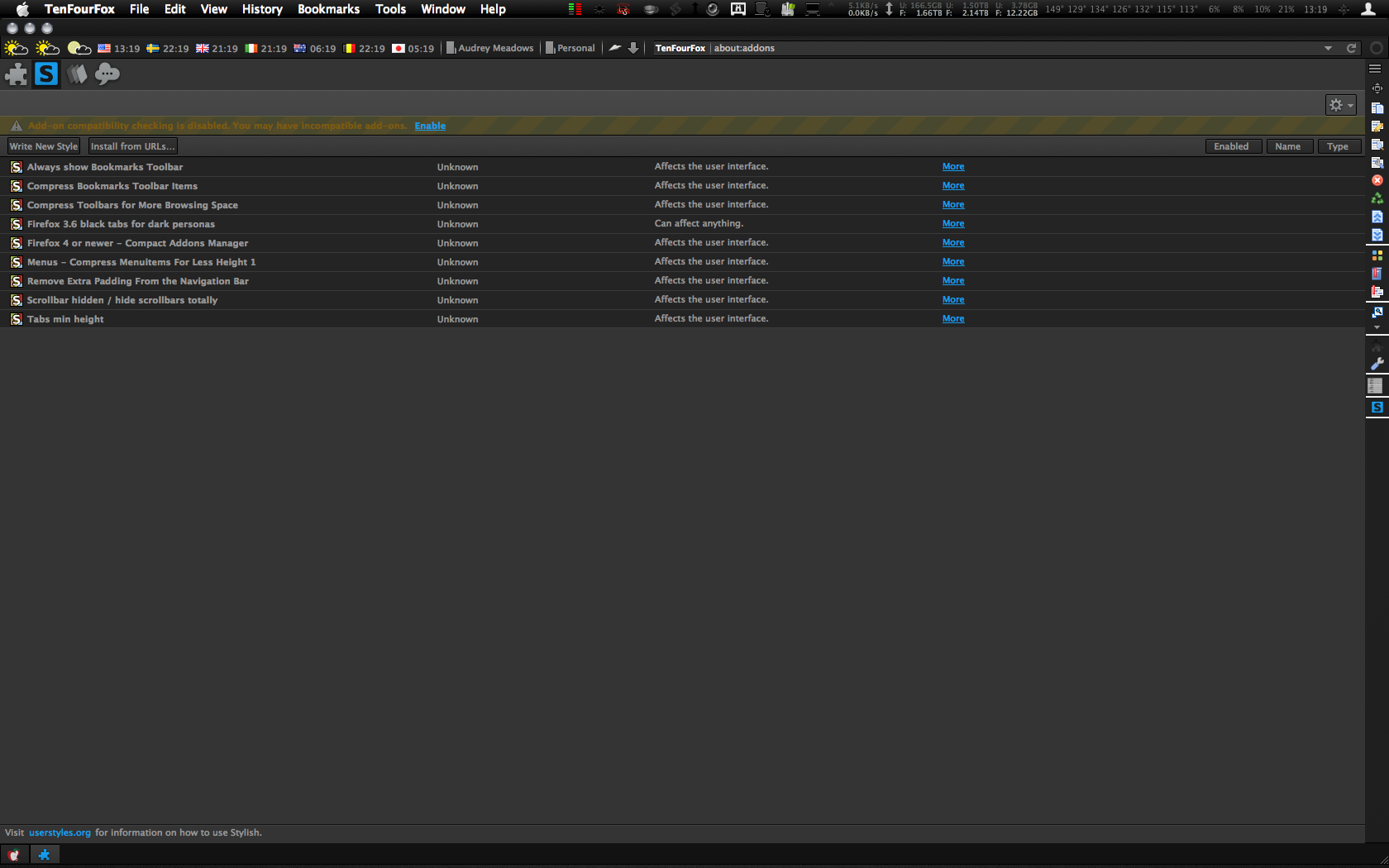Open the View menu
This screenshot has height=868, width=1389.
[x=213, y=9]
